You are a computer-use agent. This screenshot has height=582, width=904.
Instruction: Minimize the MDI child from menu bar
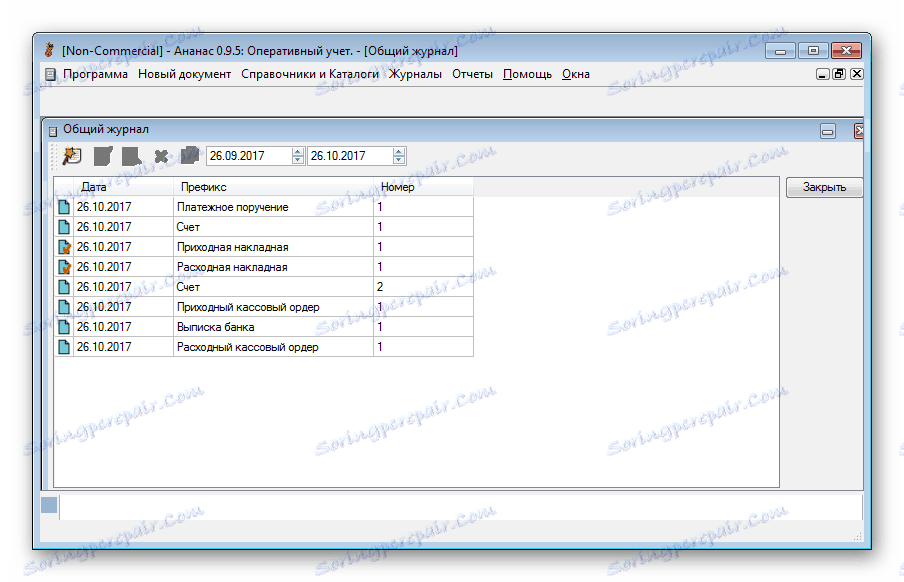823,74
